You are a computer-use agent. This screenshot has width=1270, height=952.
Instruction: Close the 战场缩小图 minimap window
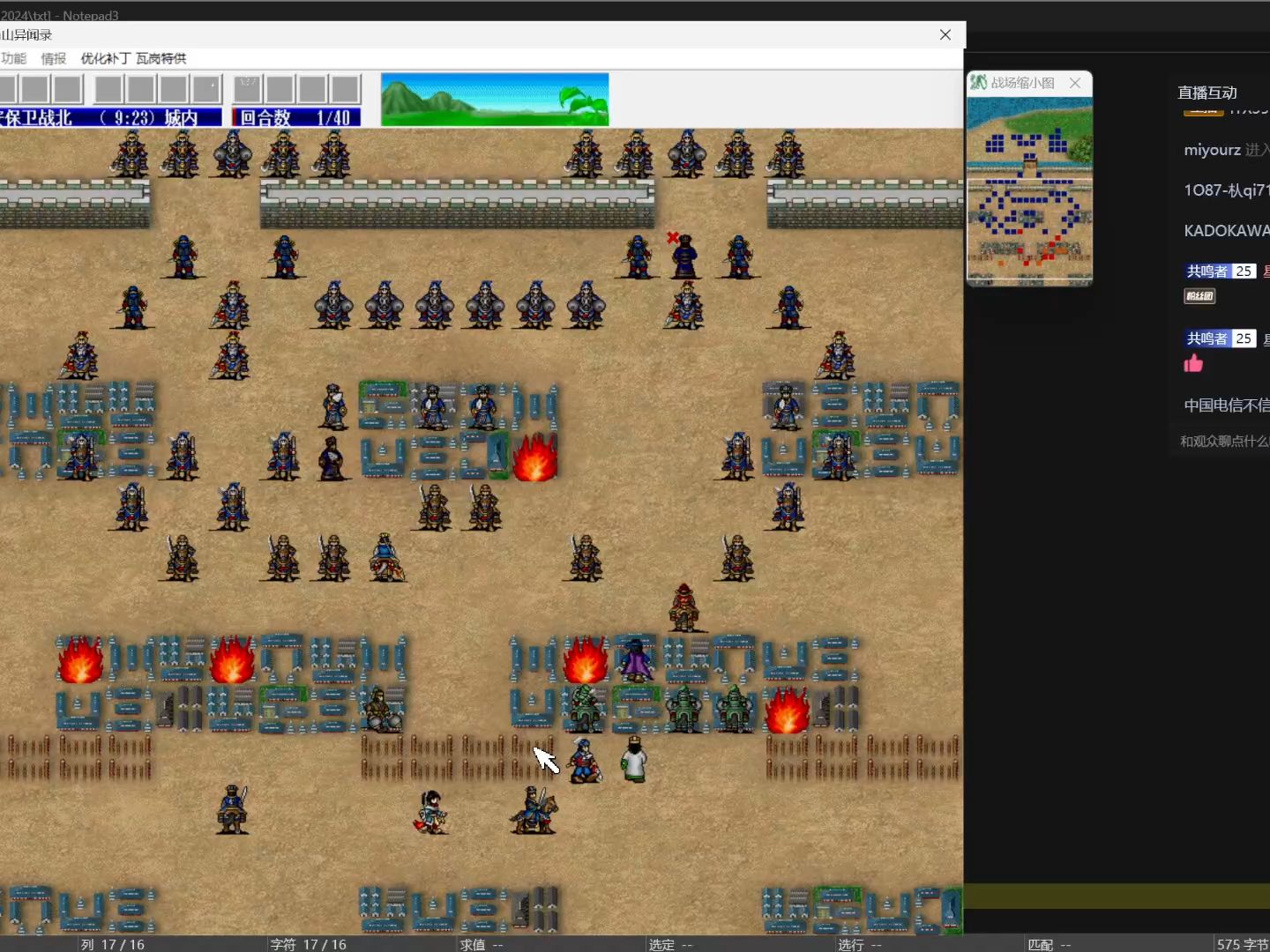[x=1075, y=83]
